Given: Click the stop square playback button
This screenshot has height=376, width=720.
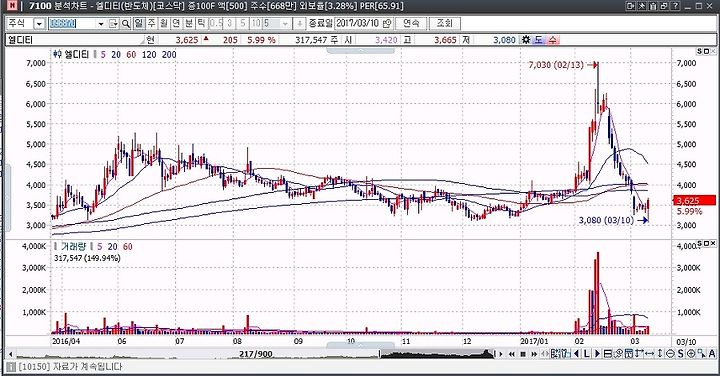Looking at the screenshot, I should [523, 354].
